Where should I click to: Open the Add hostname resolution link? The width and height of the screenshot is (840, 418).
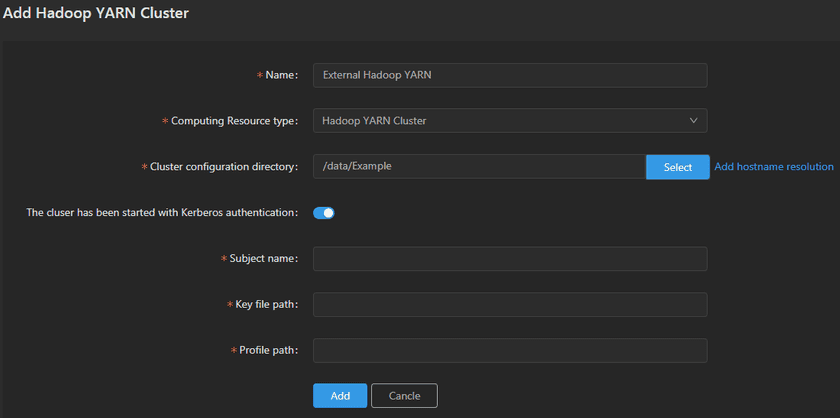click(x=773, y=167)
